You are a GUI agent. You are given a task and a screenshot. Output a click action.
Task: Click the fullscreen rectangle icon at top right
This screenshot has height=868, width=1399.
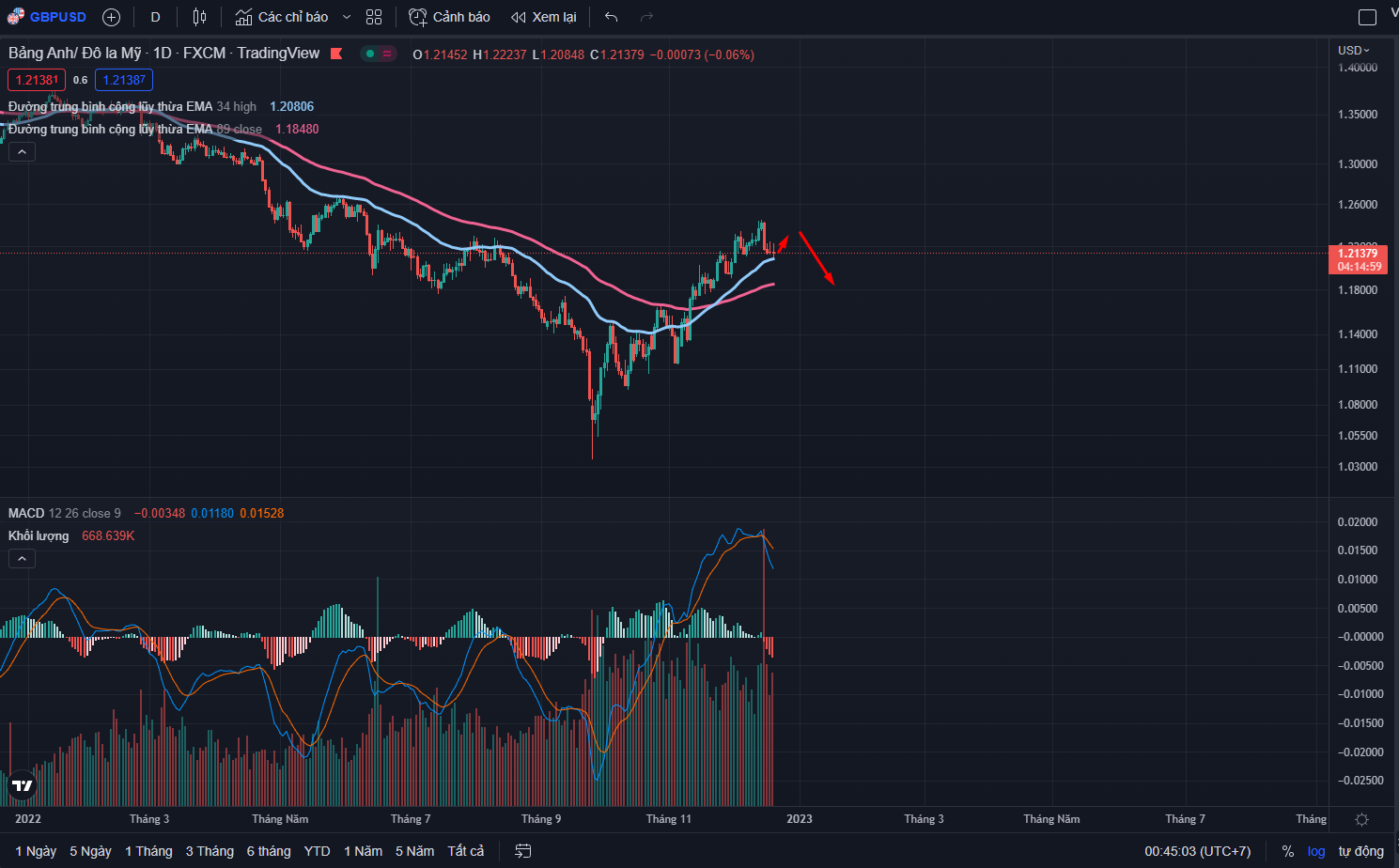tap(1367, 17)
